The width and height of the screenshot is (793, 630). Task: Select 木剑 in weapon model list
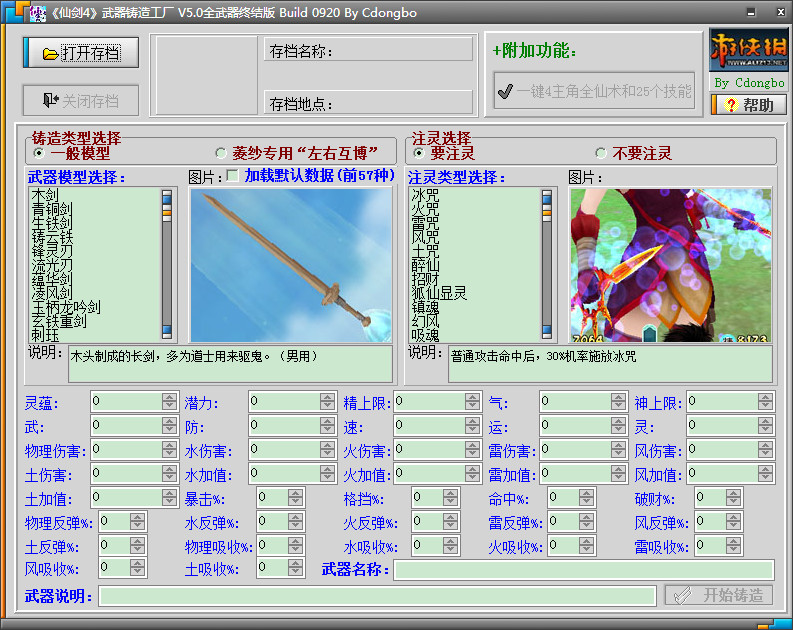click(45, 195)
